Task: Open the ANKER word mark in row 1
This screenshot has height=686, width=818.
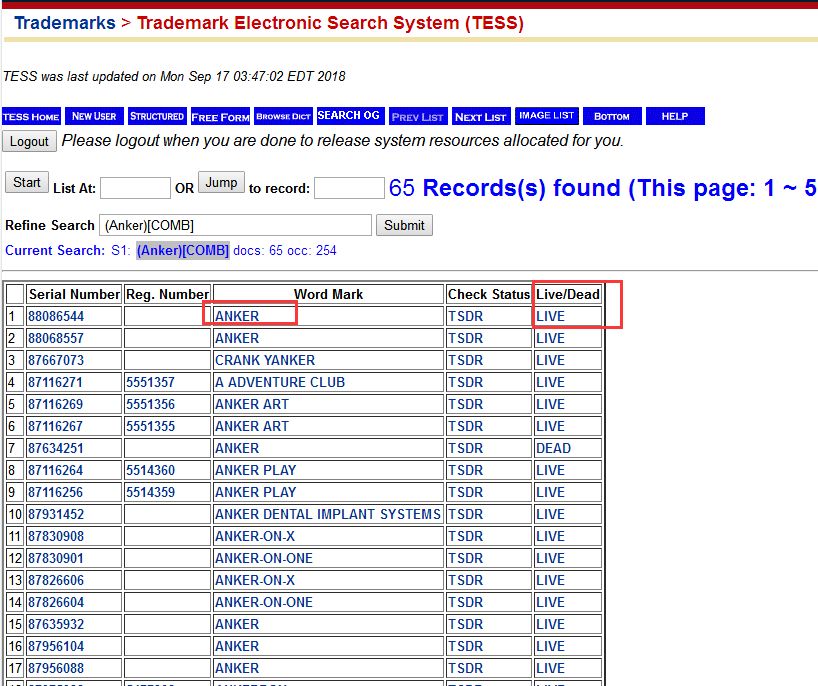Action: [237, 316]
